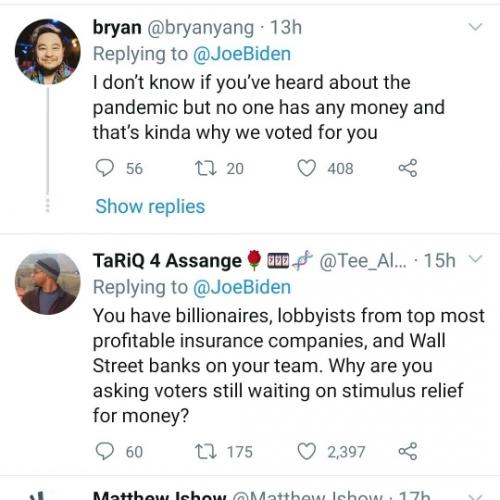500x500 pixels.
Task: Open options chevron on bryan's tweet
Action: (x=475, y=27)
